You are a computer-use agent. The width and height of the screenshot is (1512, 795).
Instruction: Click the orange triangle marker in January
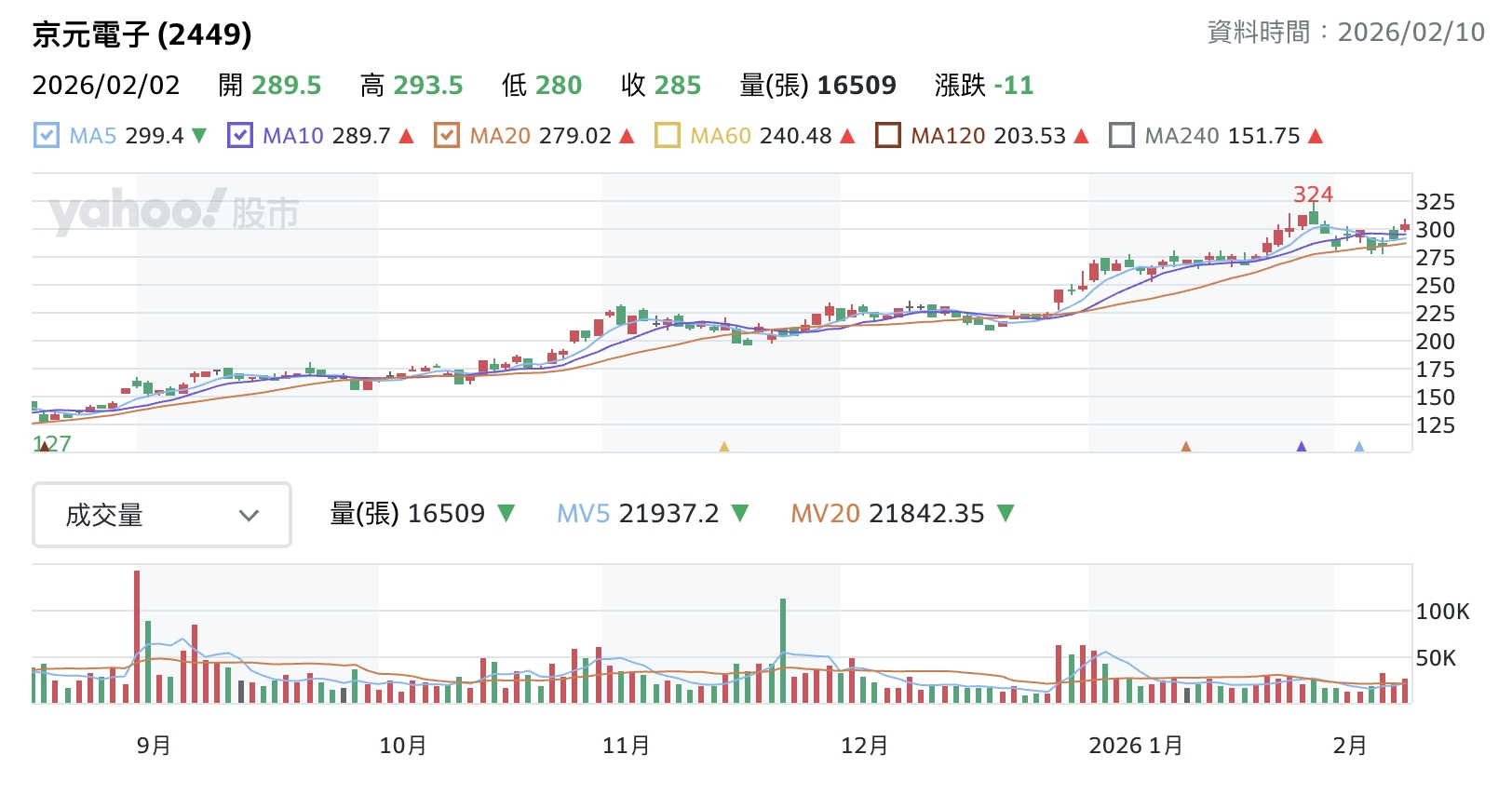tap(1185, 447)
